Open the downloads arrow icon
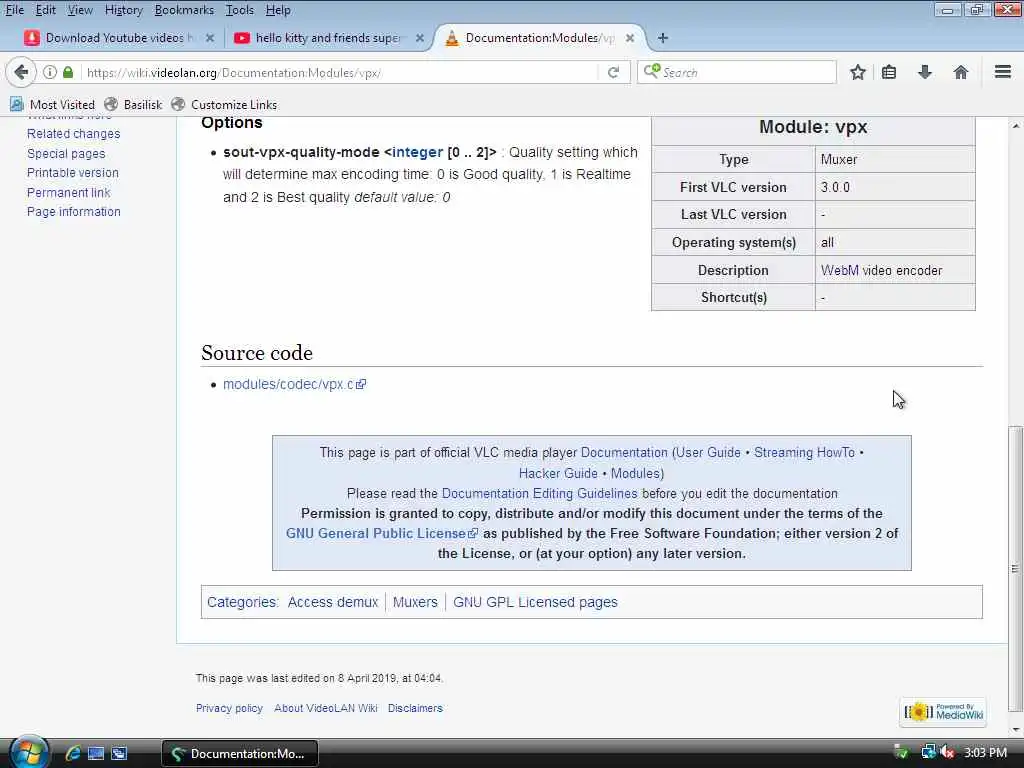Viewport: 1024px width, 768px height. 924,72
